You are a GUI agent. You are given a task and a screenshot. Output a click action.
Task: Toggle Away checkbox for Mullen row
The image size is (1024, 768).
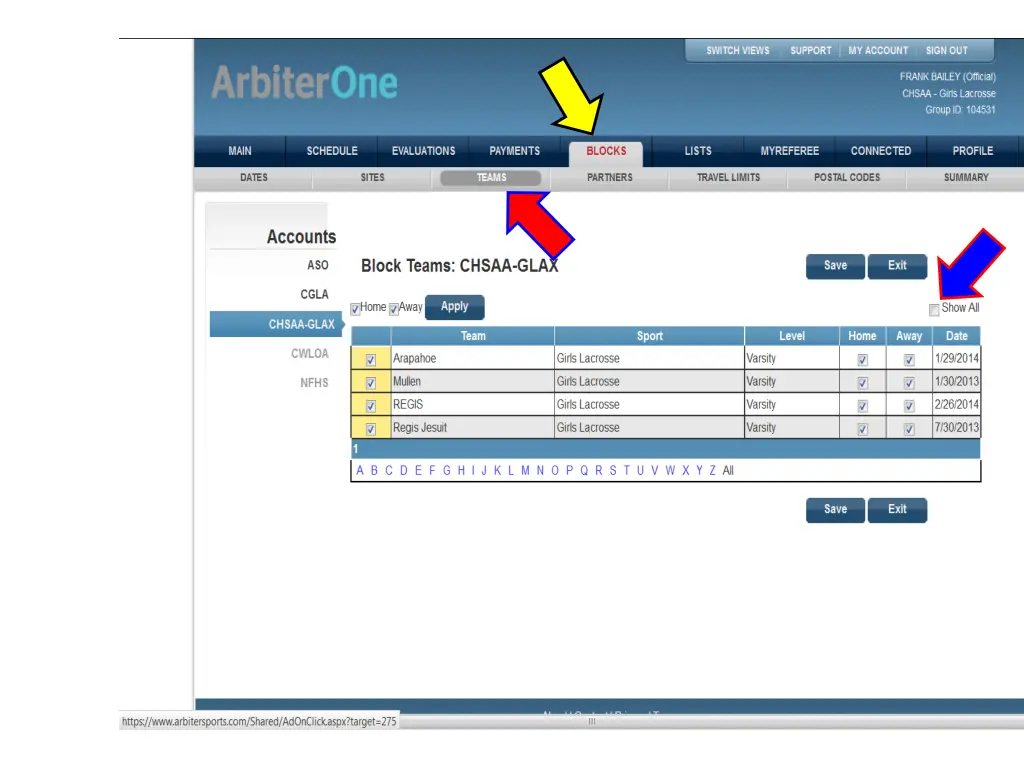[x=909, y=383]
